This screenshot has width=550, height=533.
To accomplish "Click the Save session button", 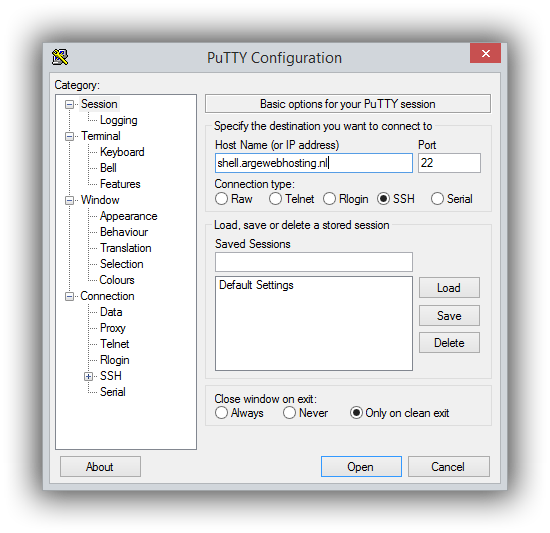I will pos(449,316).
